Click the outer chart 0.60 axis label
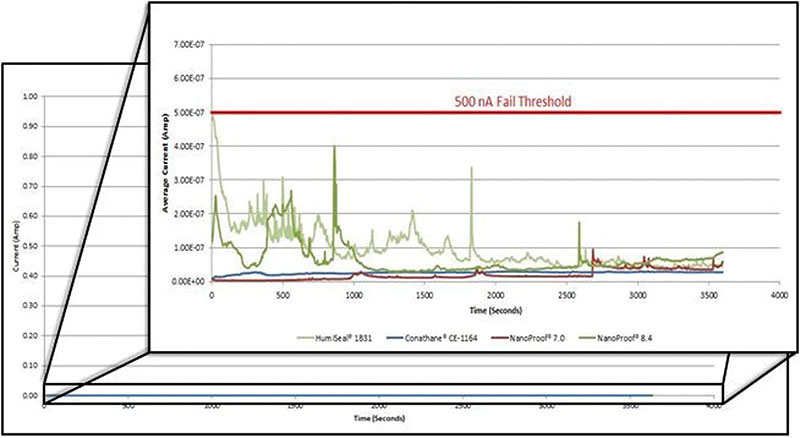 point(31,216)
